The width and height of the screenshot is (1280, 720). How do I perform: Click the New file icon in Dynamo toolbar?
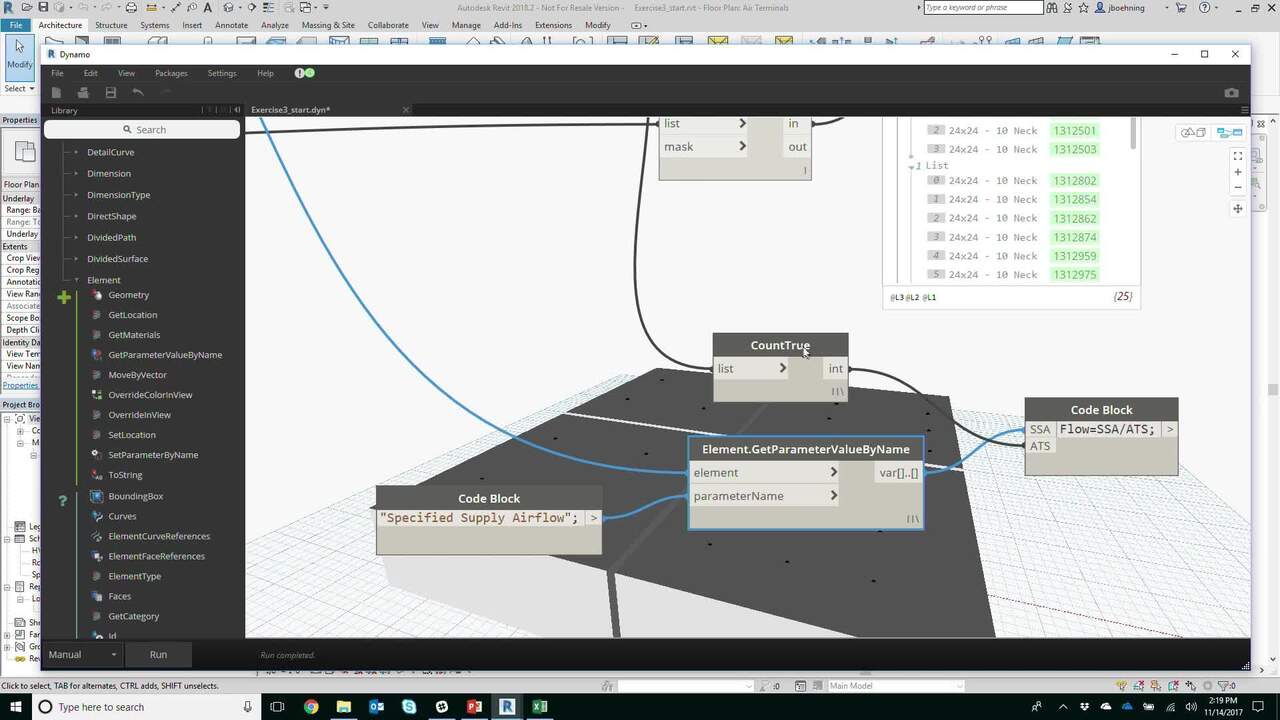57,93
